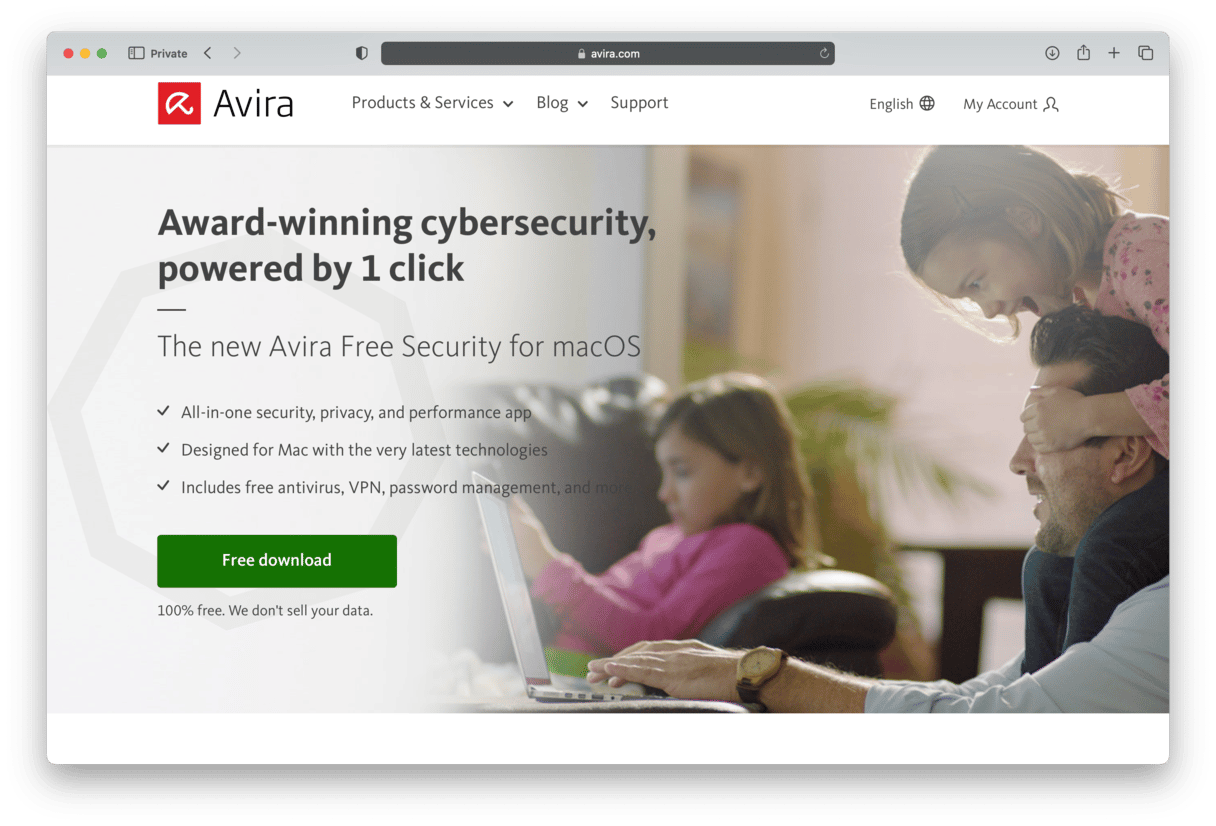Add a new tab with plus icon
Image resolution: width=1216 pixels, height=826 pixels.
coord(1114,53)
